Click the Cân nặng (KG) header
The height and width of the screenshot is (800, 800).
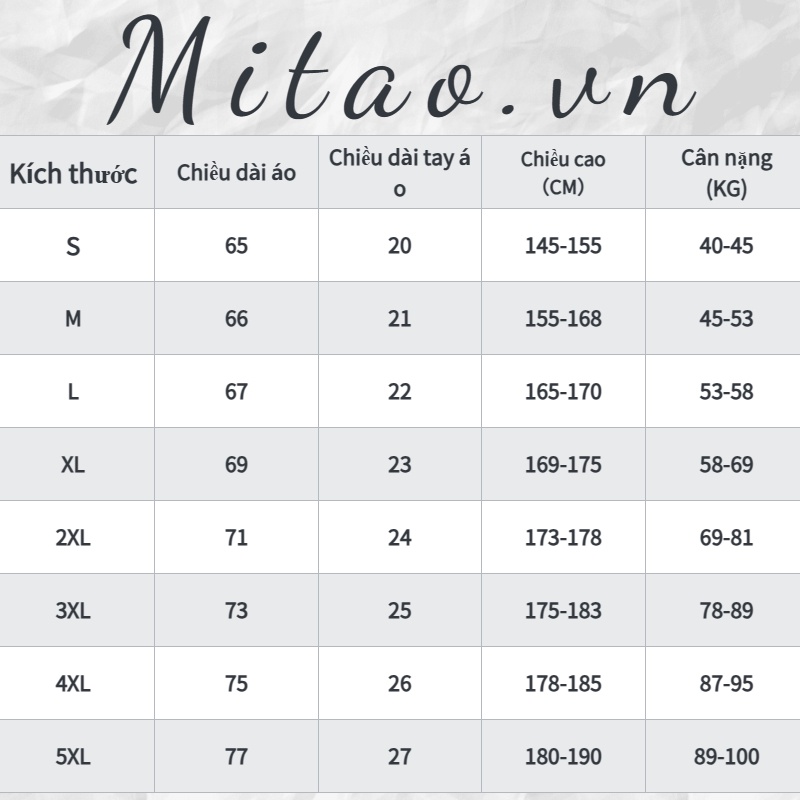726,172
